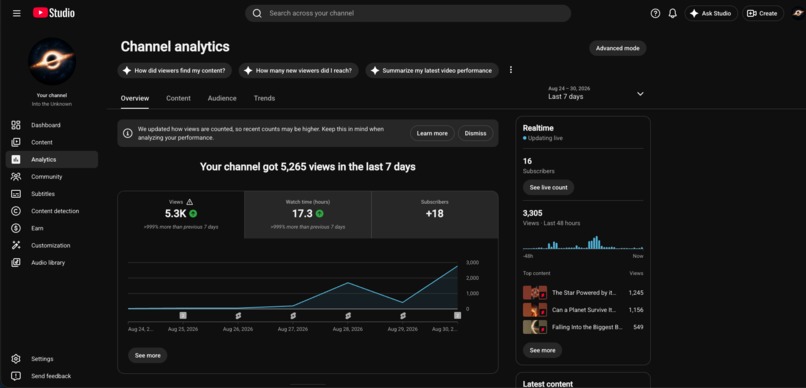This screenshot has height=388, width=806.
Task: Click the Shorts marker under Aug 26 on chart
Action: [x=238, y=315]
